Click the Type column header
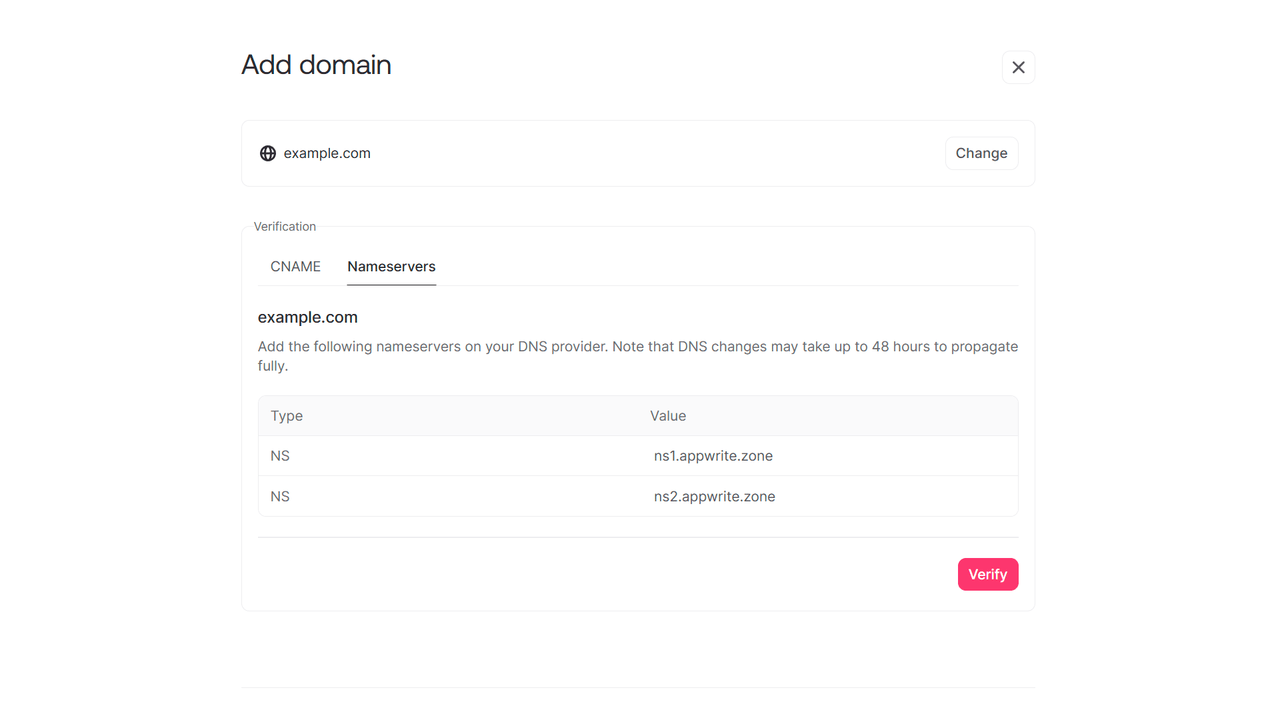The image size is (1280, 720). coord(286,415)
